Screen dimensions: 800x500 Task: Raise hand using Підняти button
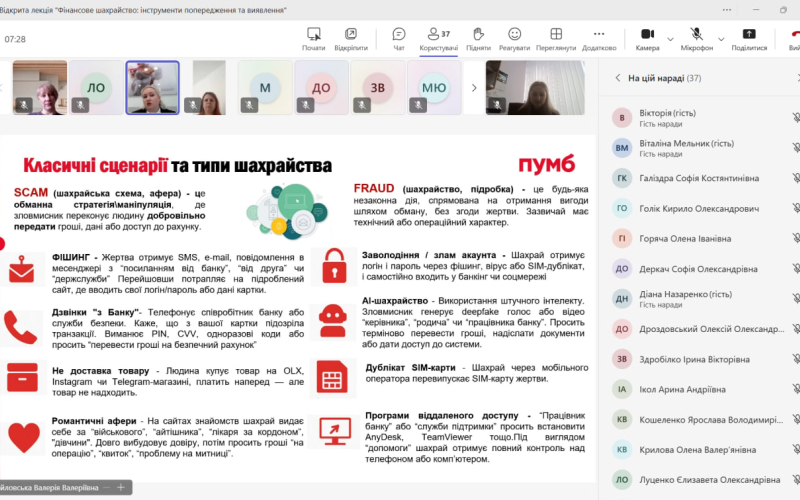[478, 38]
